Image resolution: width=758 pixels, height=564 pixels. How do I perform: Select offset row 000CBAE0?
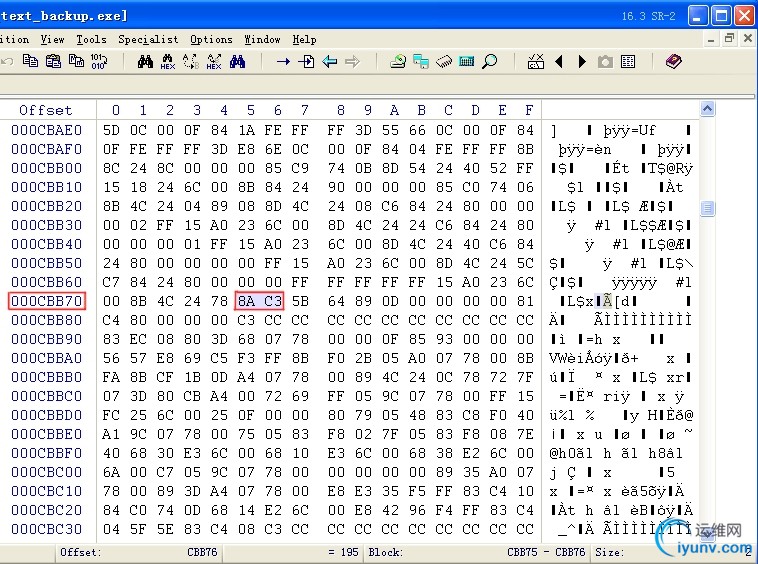pyautogui.click(x=47, y=130)
